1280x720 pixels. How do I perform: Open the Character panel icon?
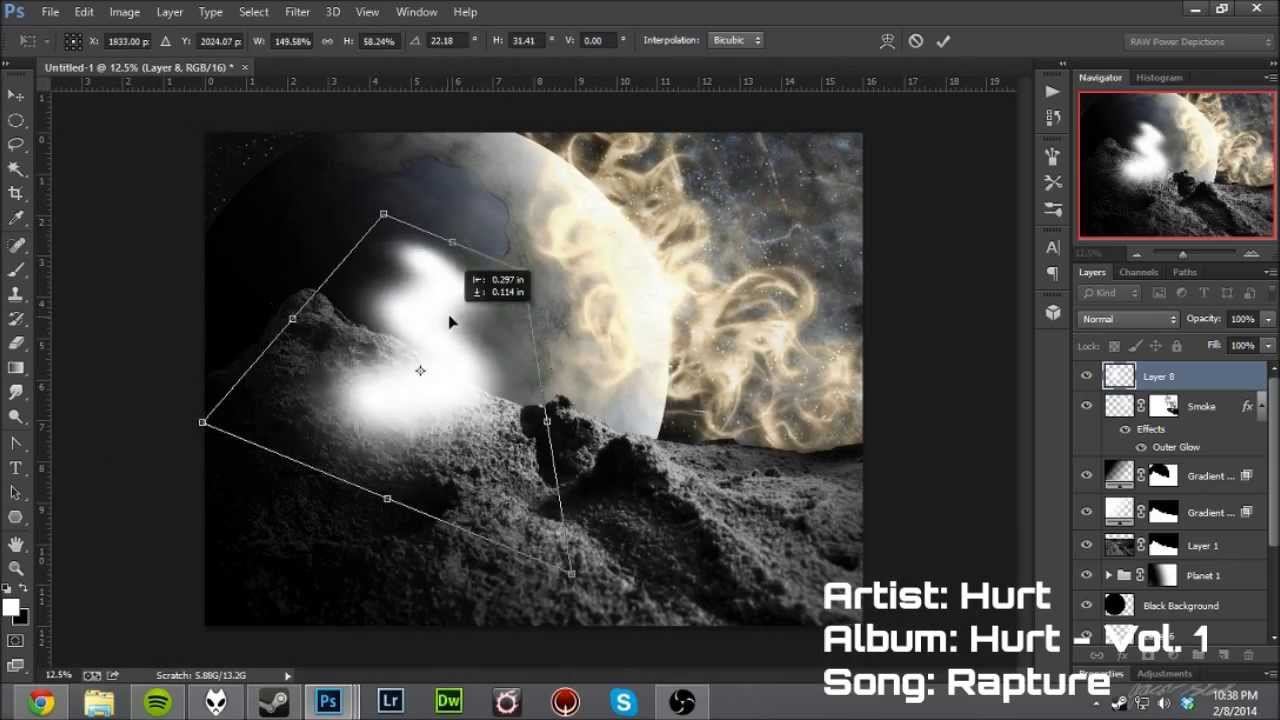(x=1052, y=247)
